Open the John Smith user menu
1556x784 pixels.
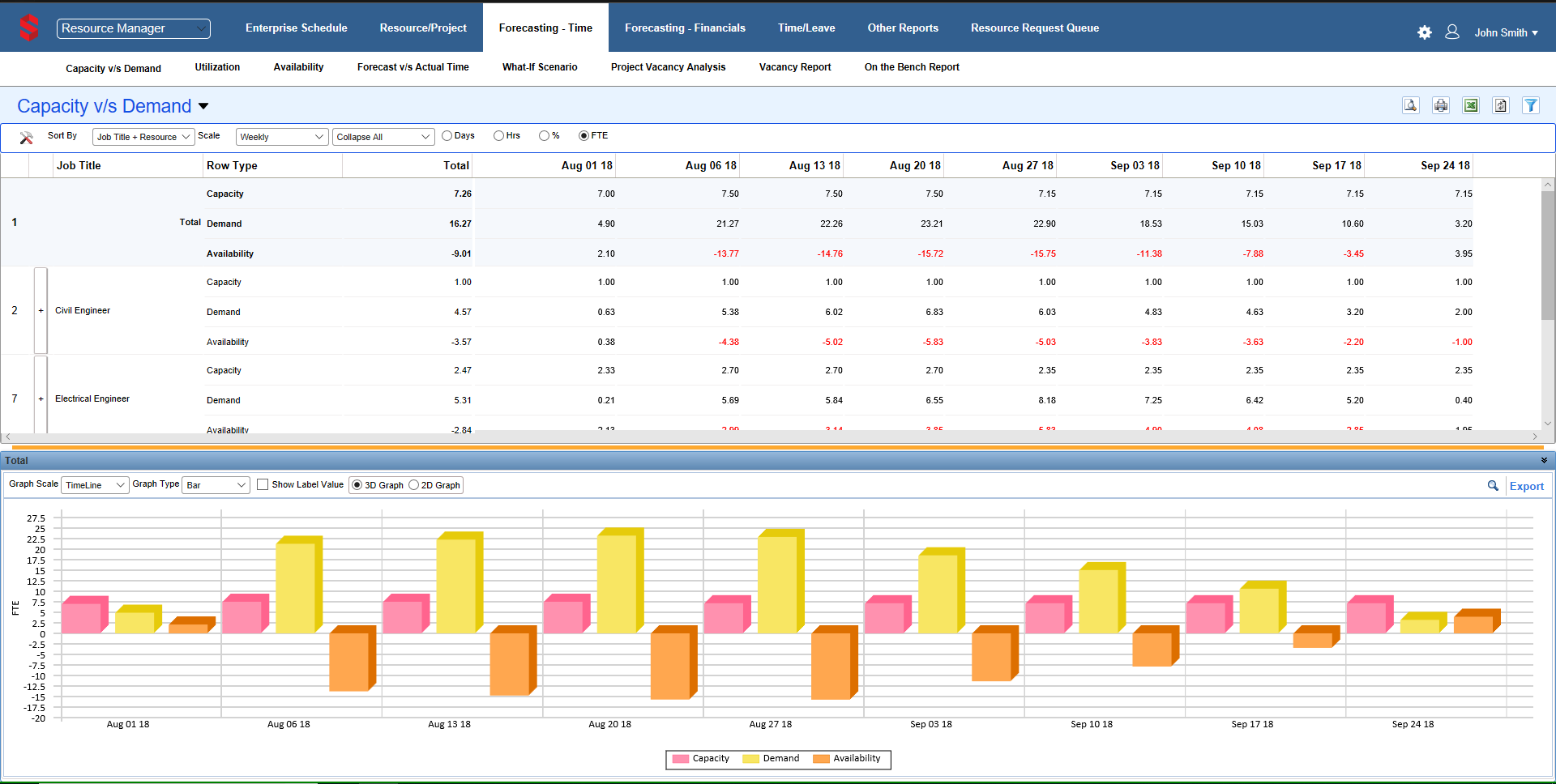[1505, 32]
